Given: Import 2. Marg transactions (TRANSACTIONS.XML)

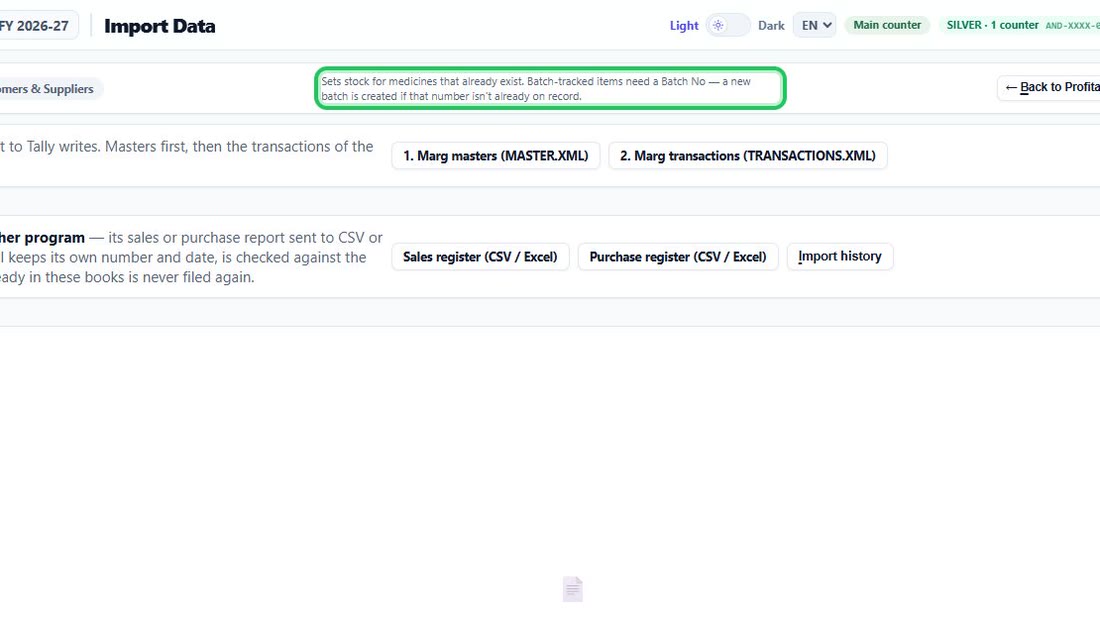Looking at the screenshot, I should click(748, 156).
